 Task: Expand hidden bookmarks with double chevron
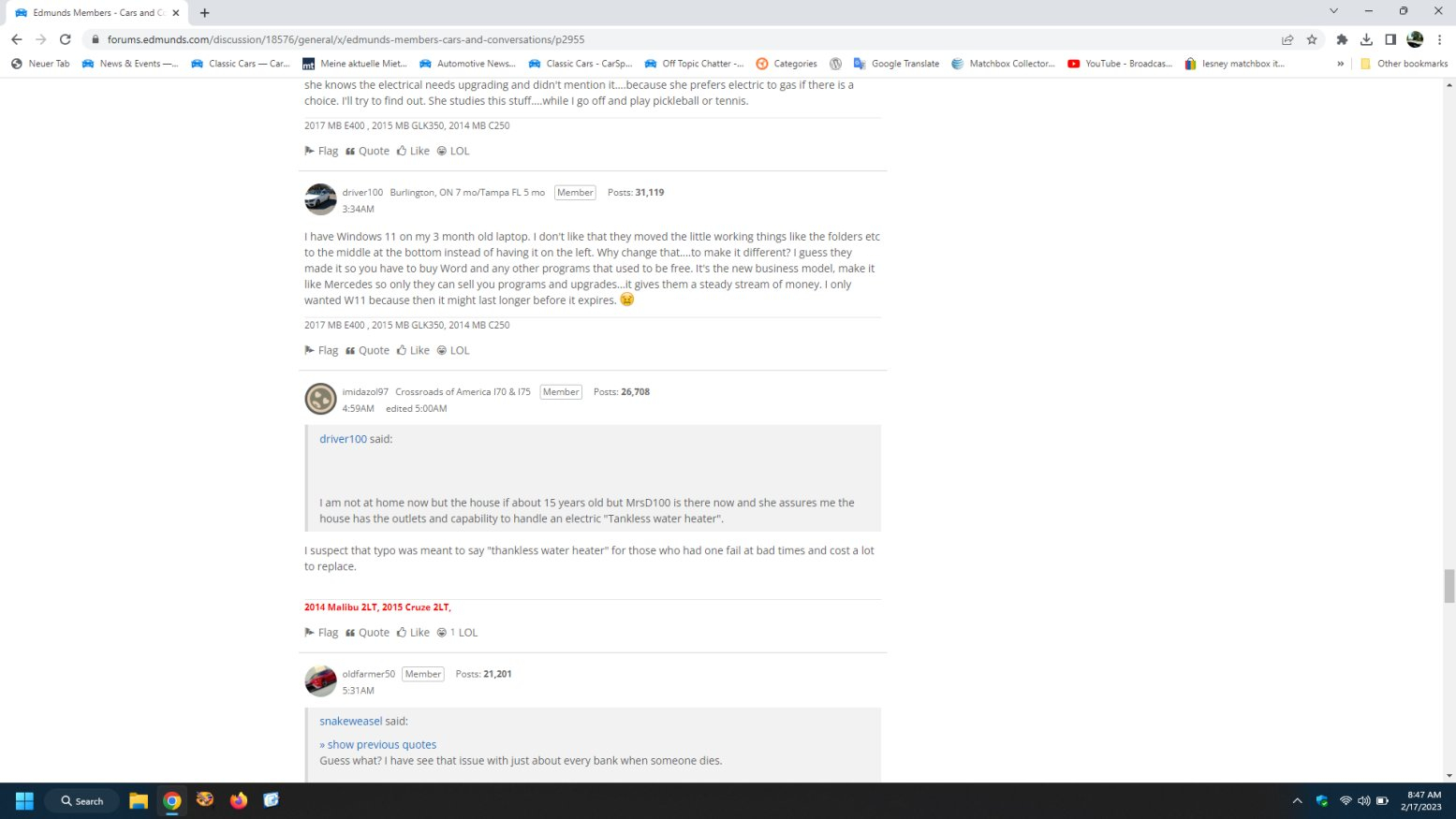coord(1340,64)
